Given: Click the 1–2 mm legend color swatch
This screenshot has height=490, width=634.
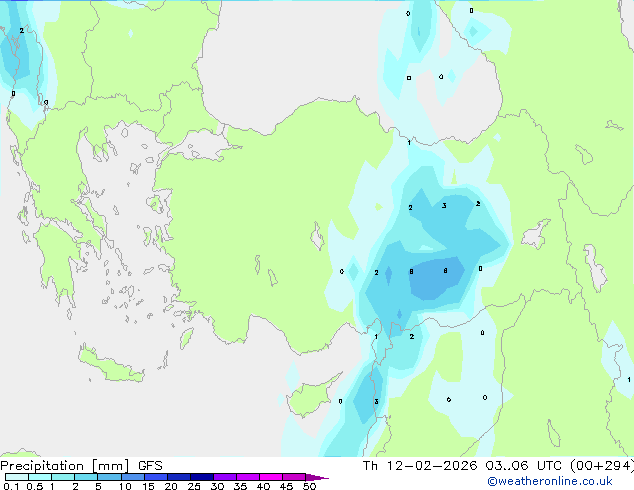Looking at the screenshot, I should [63, 477].
